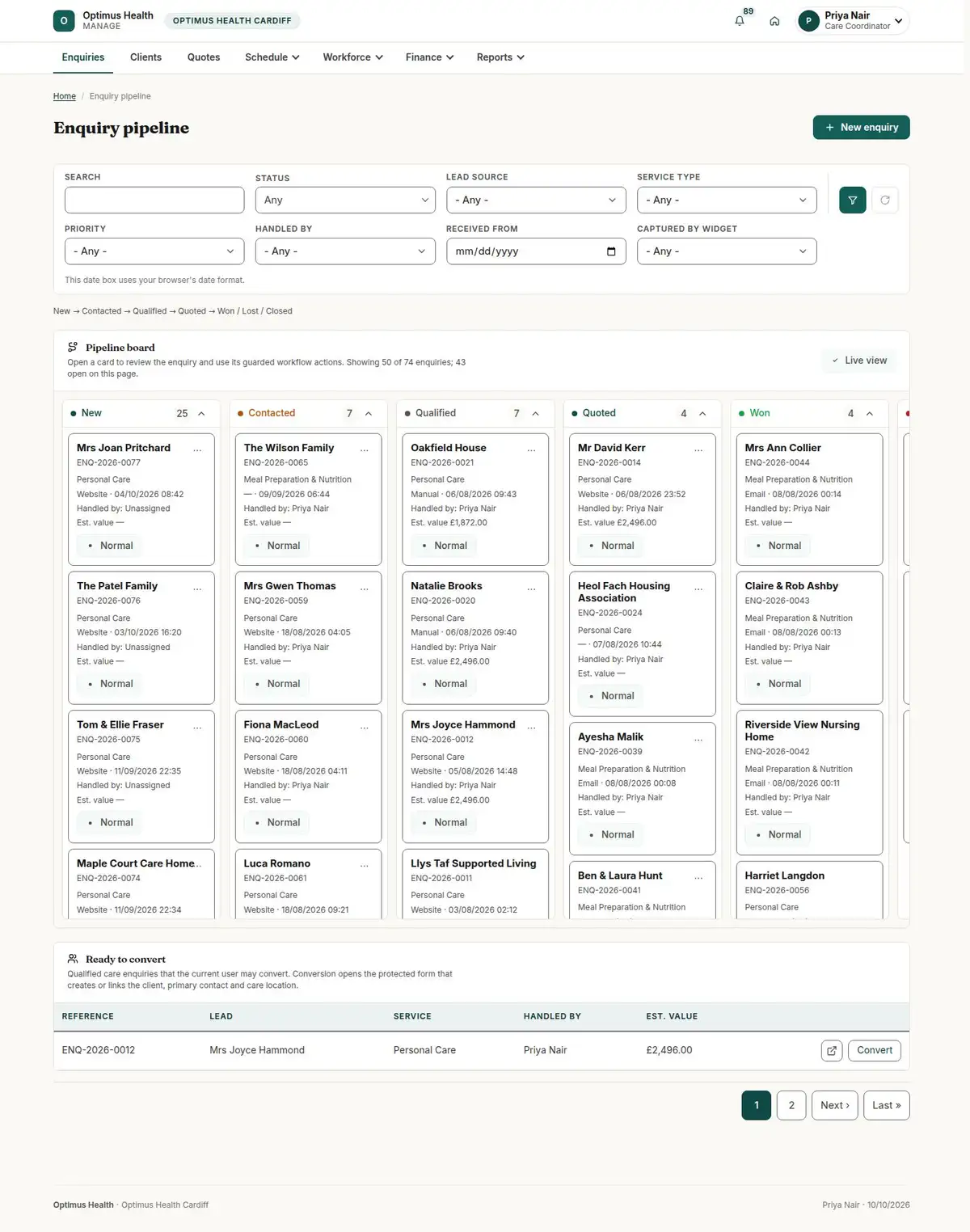
Task: Click the New enquiry button
Action: [862, 128]
